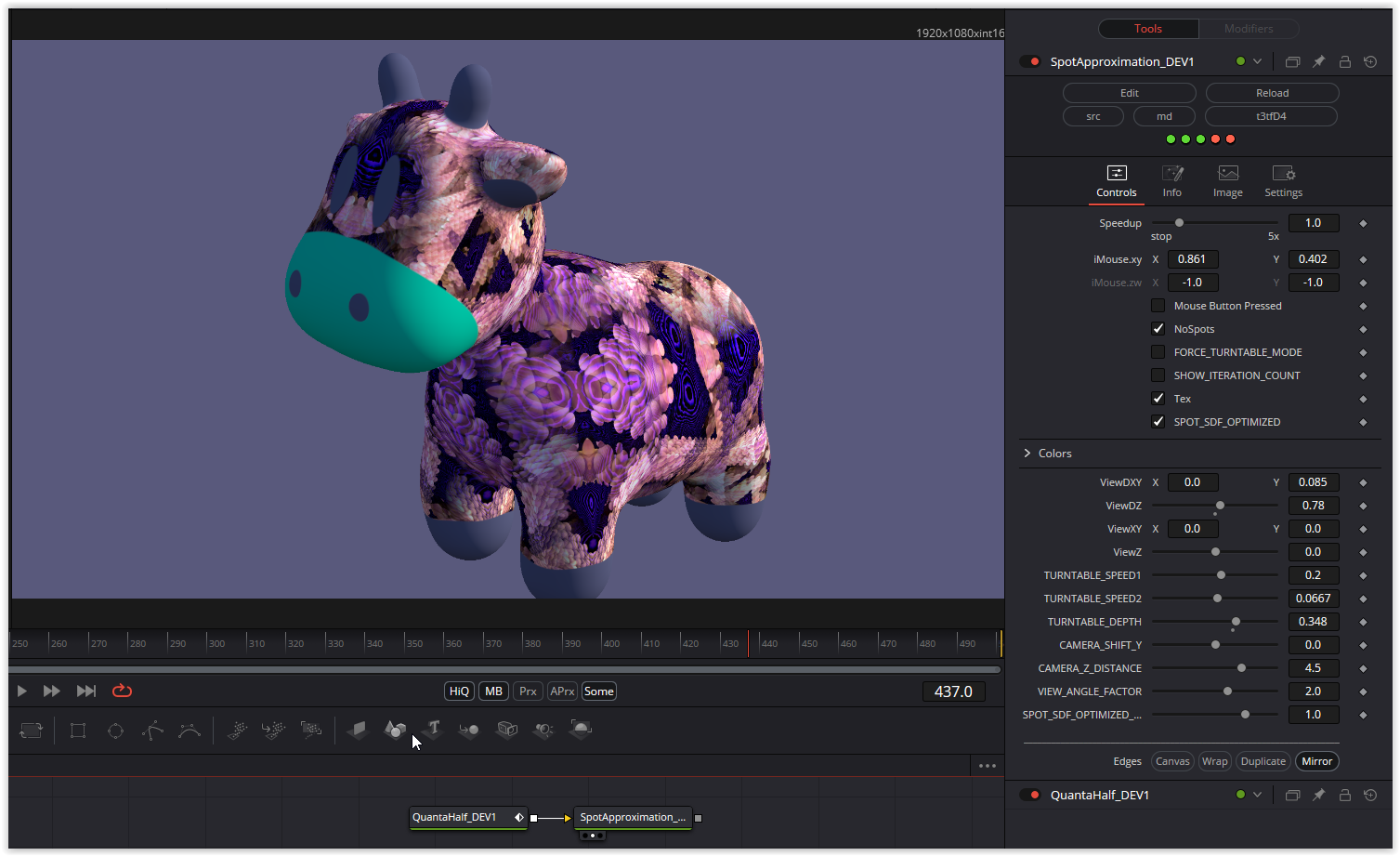The image size is (1400, 856).
Task: Select the Ellipse mask tool
Action: point(115,731)
